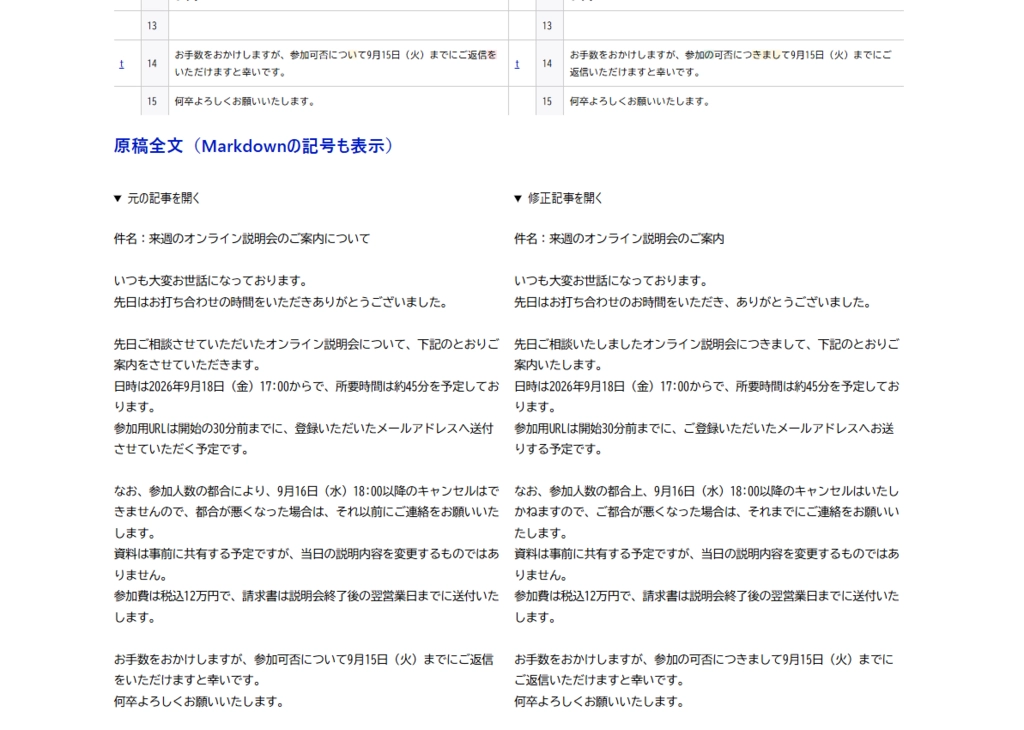This screenshot has width=1024, height=730.
Task: Follow the 't' link beside 参加の可否につきまして diff row
Action: [517, 64]
